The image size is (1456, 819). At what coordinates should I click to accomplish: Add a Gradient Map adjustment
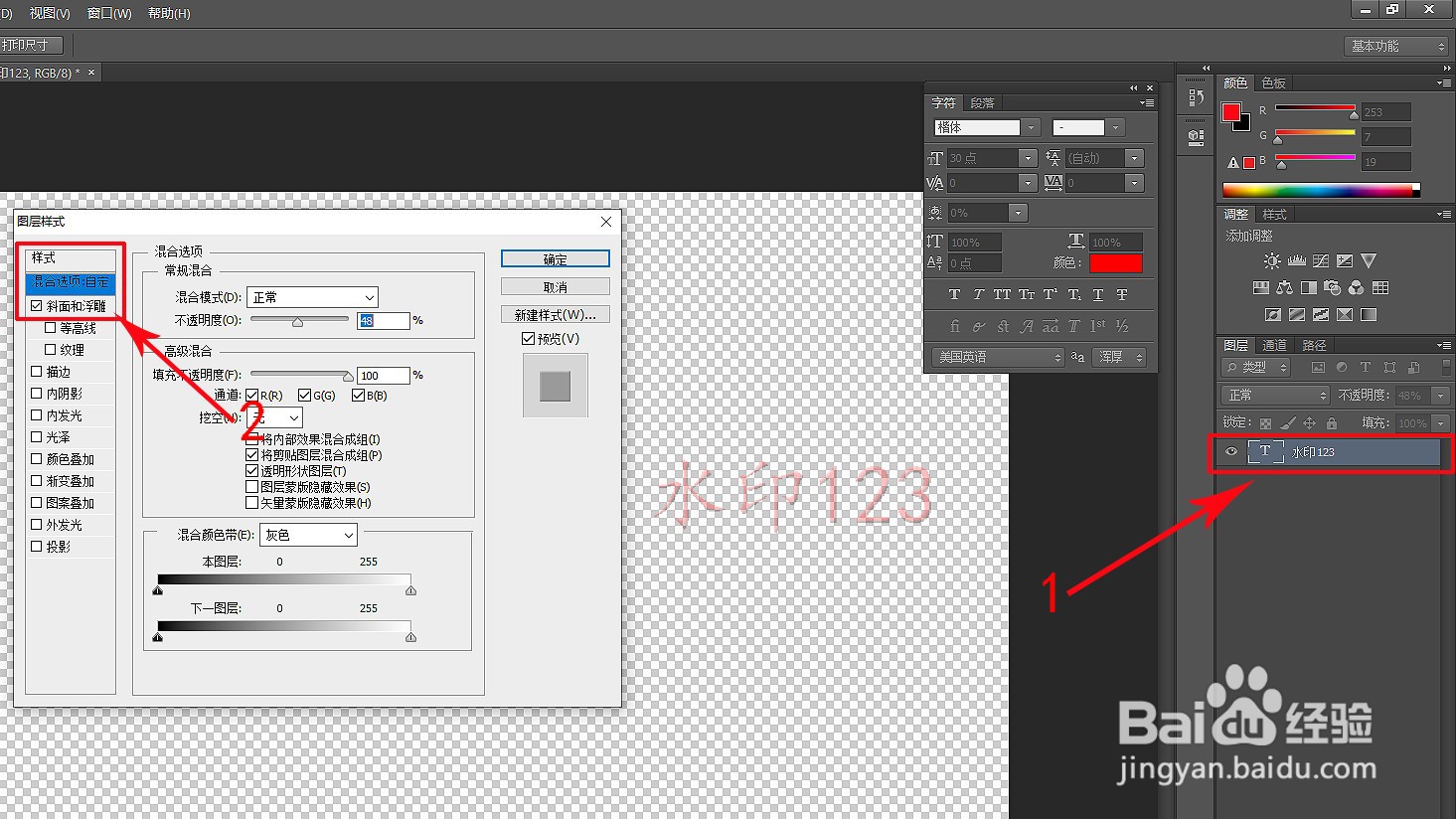tap(1369, 315)
